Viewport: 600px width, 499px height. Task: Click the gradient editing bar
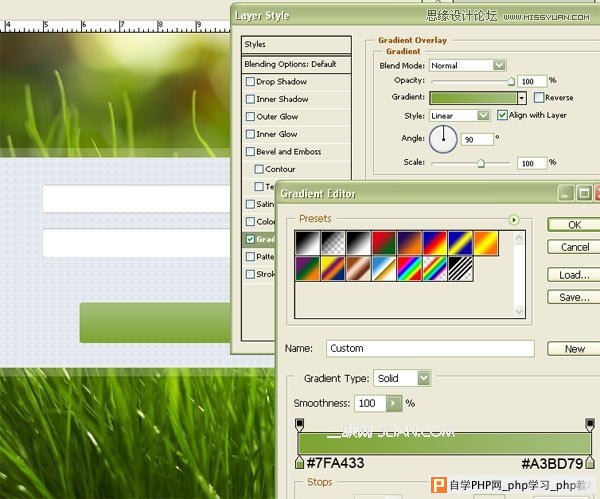tap(445, 444)
